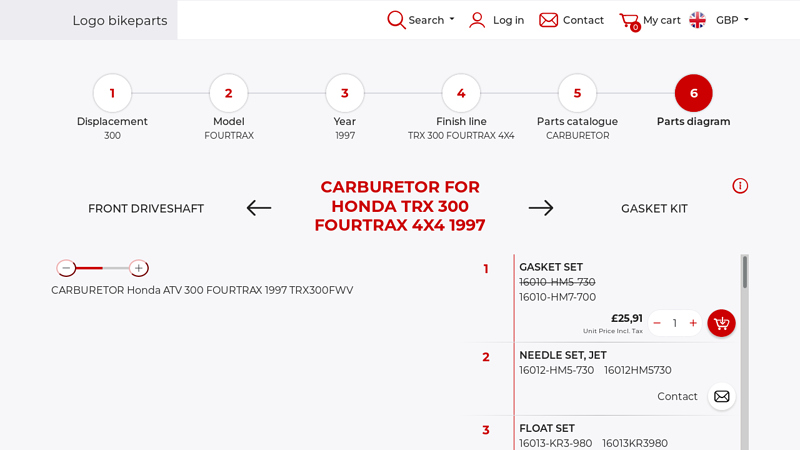Go to next diagram with right arrow
Viewport: 800px width, 450px height.
point(541,208)
